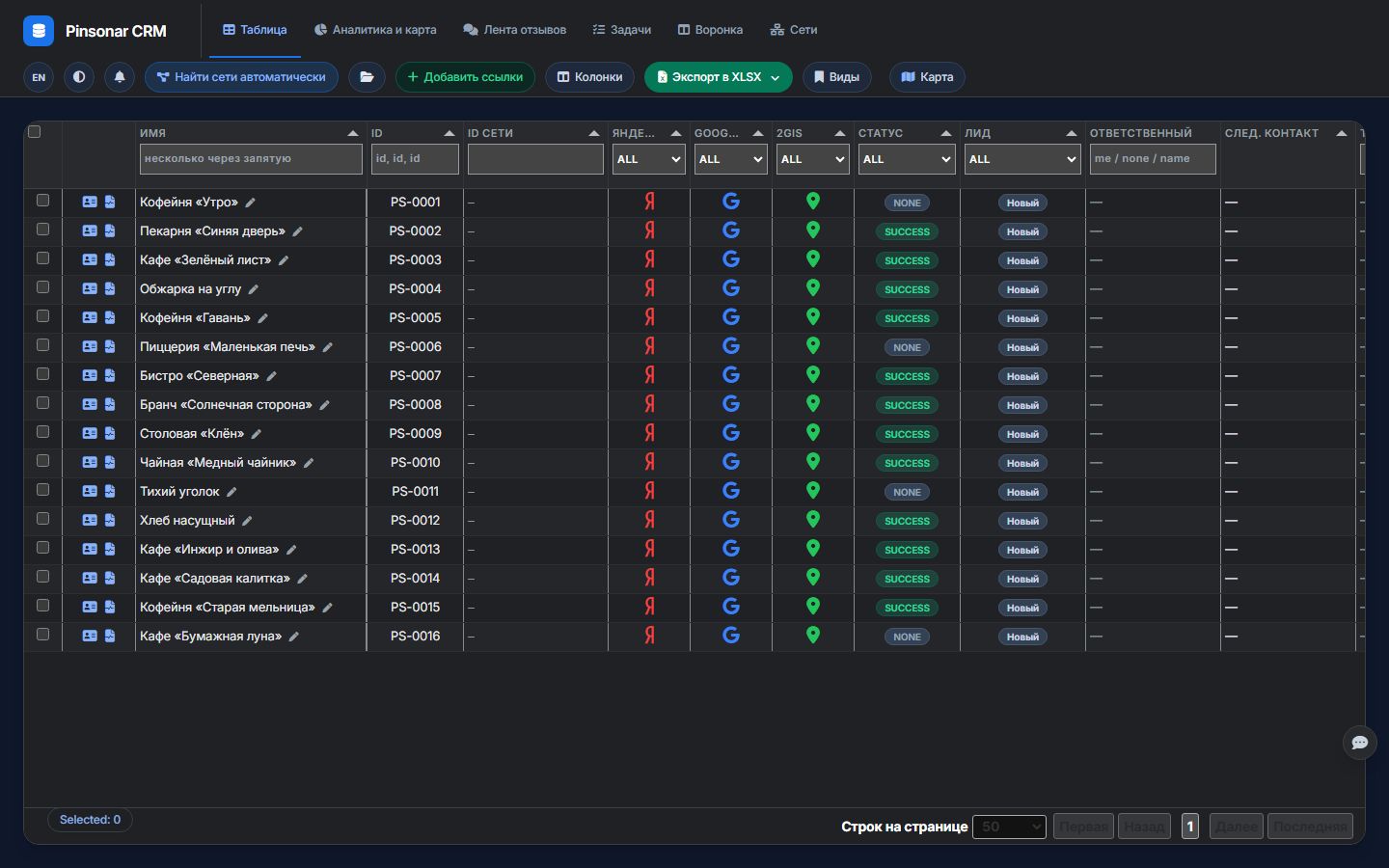Image resolution: width=1389 pixels, height=868 pixels.
Task: Click Добавить ссылки button
Action: [x=465, y=77]
